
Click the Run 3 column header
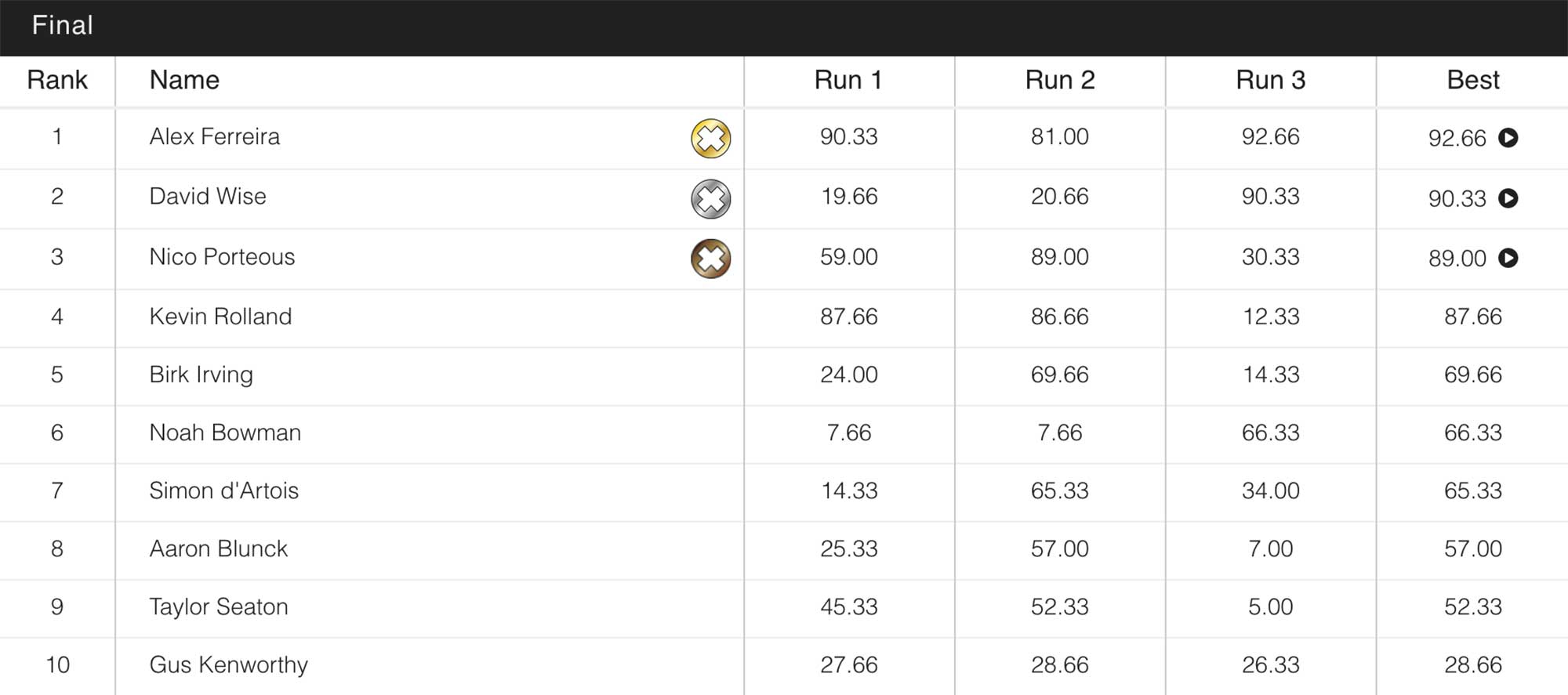pyautogui.click(x=1270, y=80)
